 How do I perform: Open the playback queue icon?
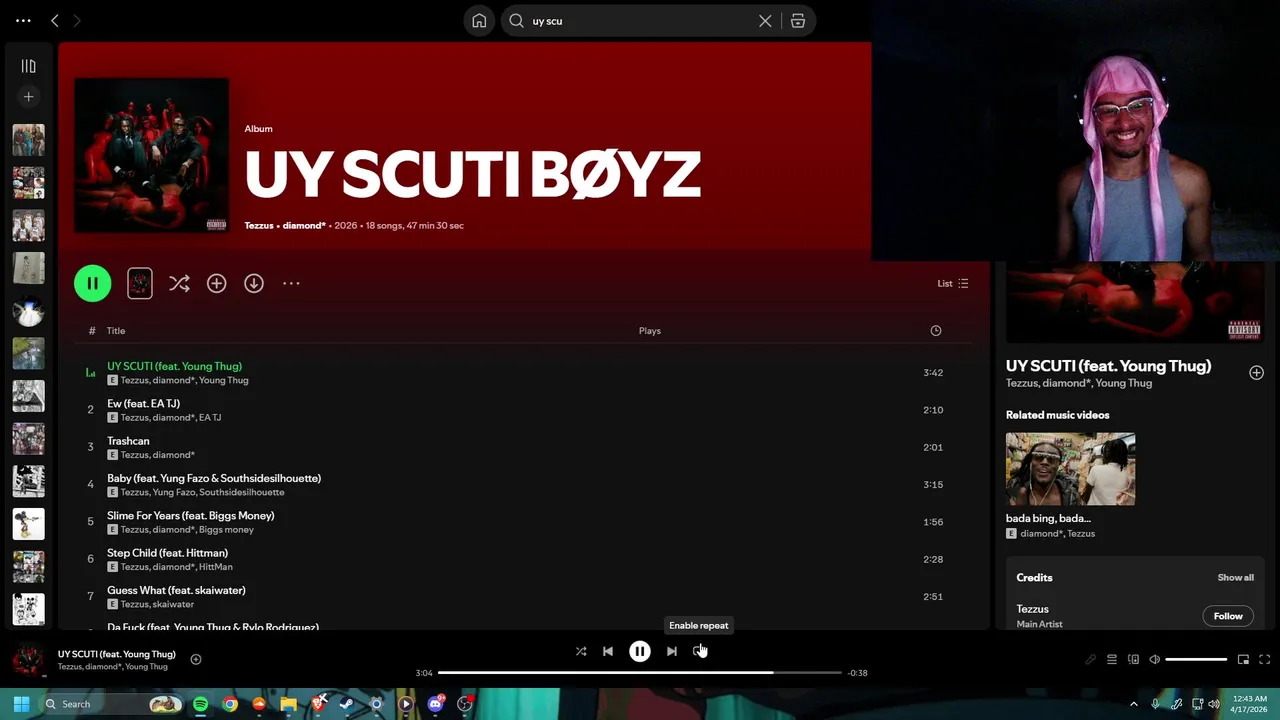(x=1111, y=659)
